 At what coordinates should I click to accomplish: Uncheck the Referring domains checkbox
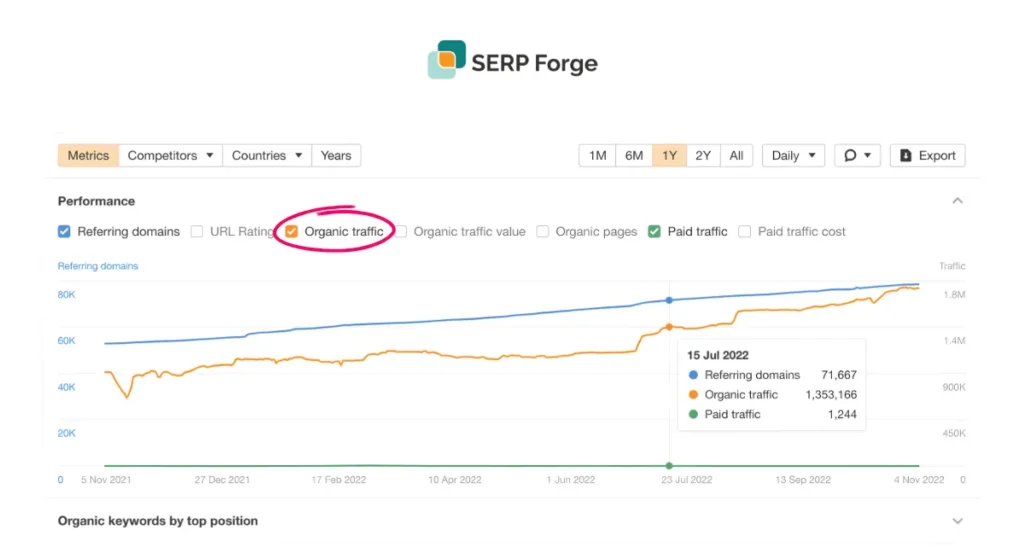pyautogui.click(x=64, y=231)
